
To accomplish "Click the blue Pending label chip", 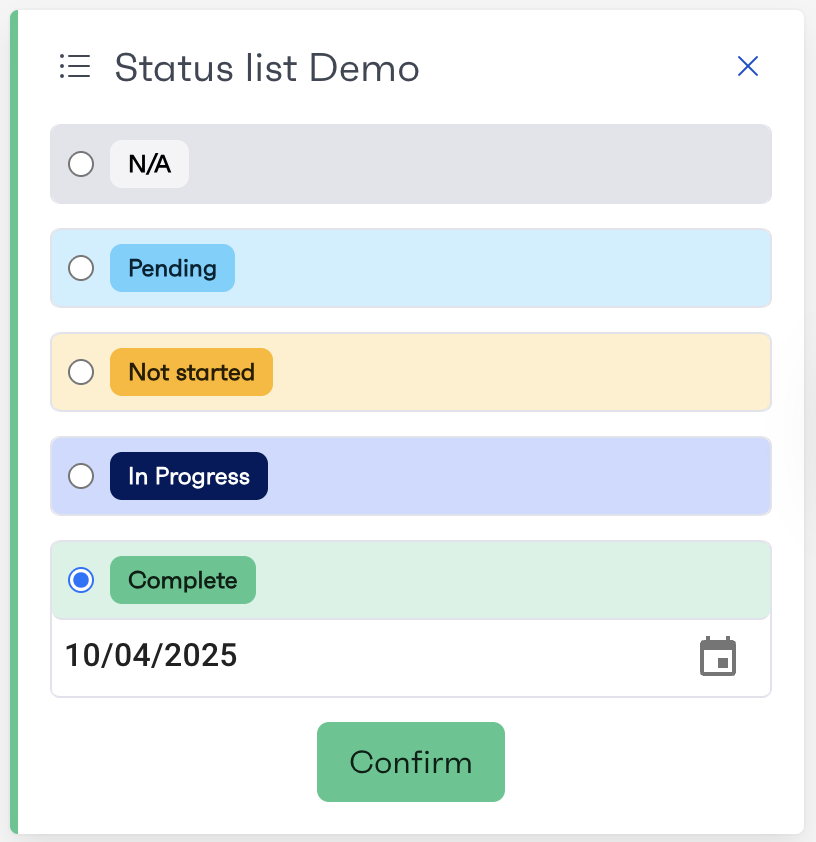I will [172, 268].
